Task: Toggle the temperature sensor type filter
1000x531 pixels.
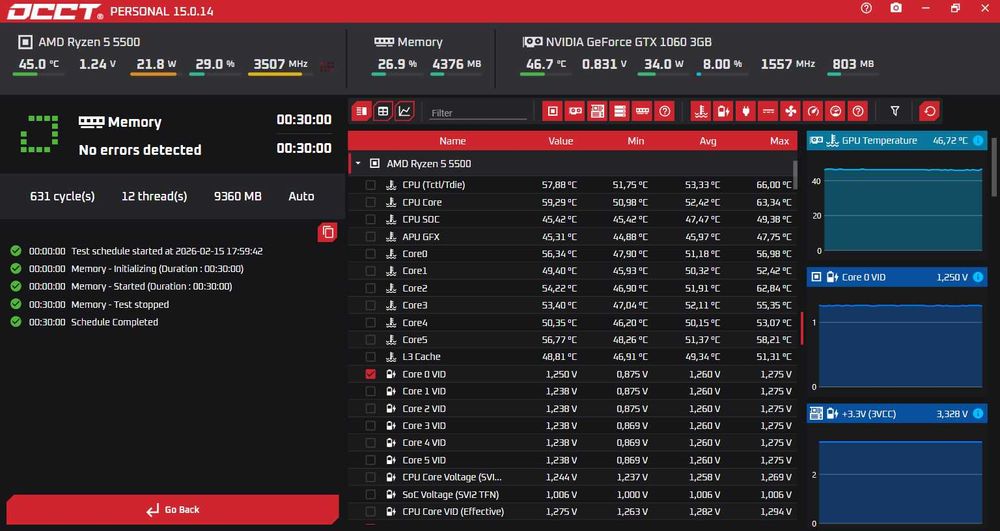Action: click(x=700, y=111)
